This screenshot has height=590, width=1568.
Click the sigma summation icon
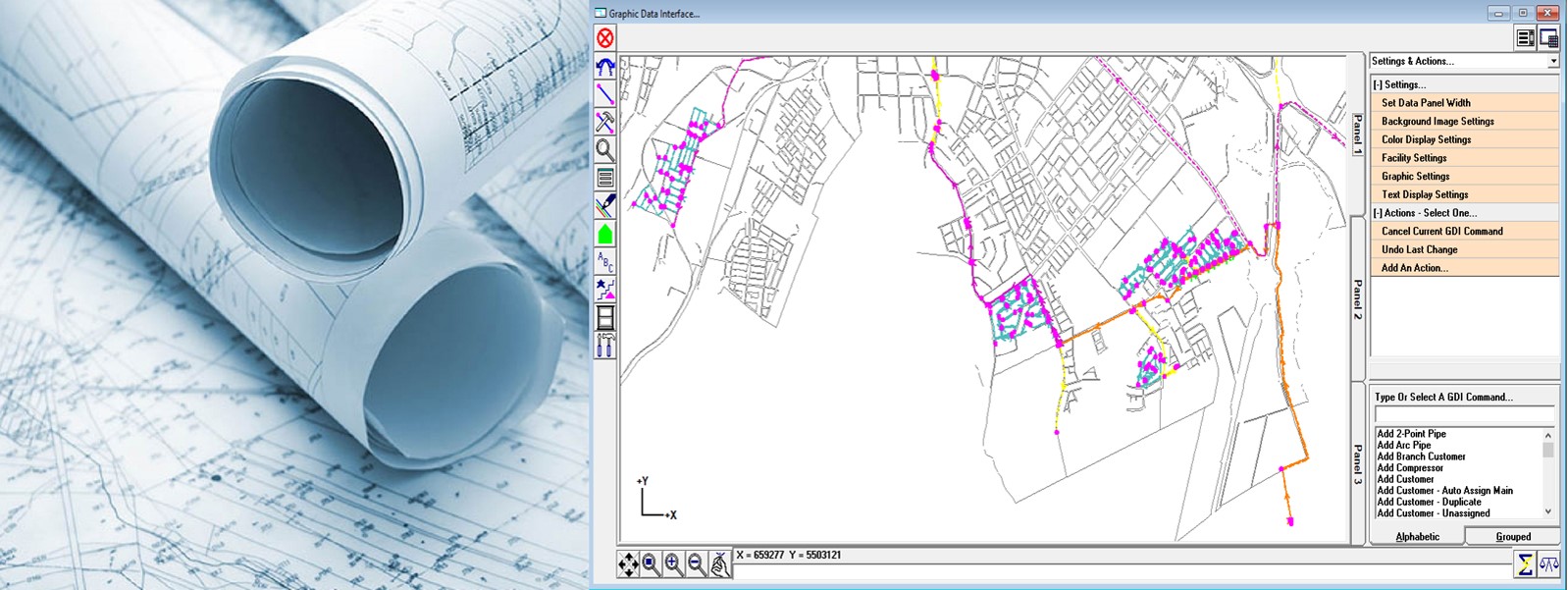pyautogui.click(x=1525, y=564)
